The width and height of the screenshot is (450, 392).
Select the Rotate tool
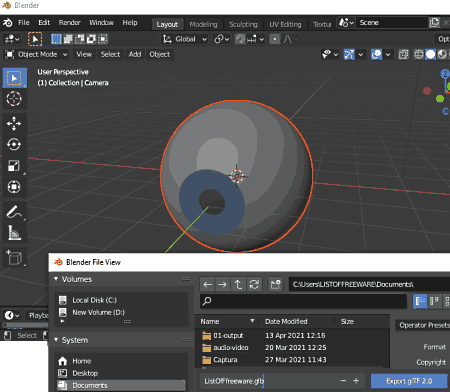pos(14,144)
